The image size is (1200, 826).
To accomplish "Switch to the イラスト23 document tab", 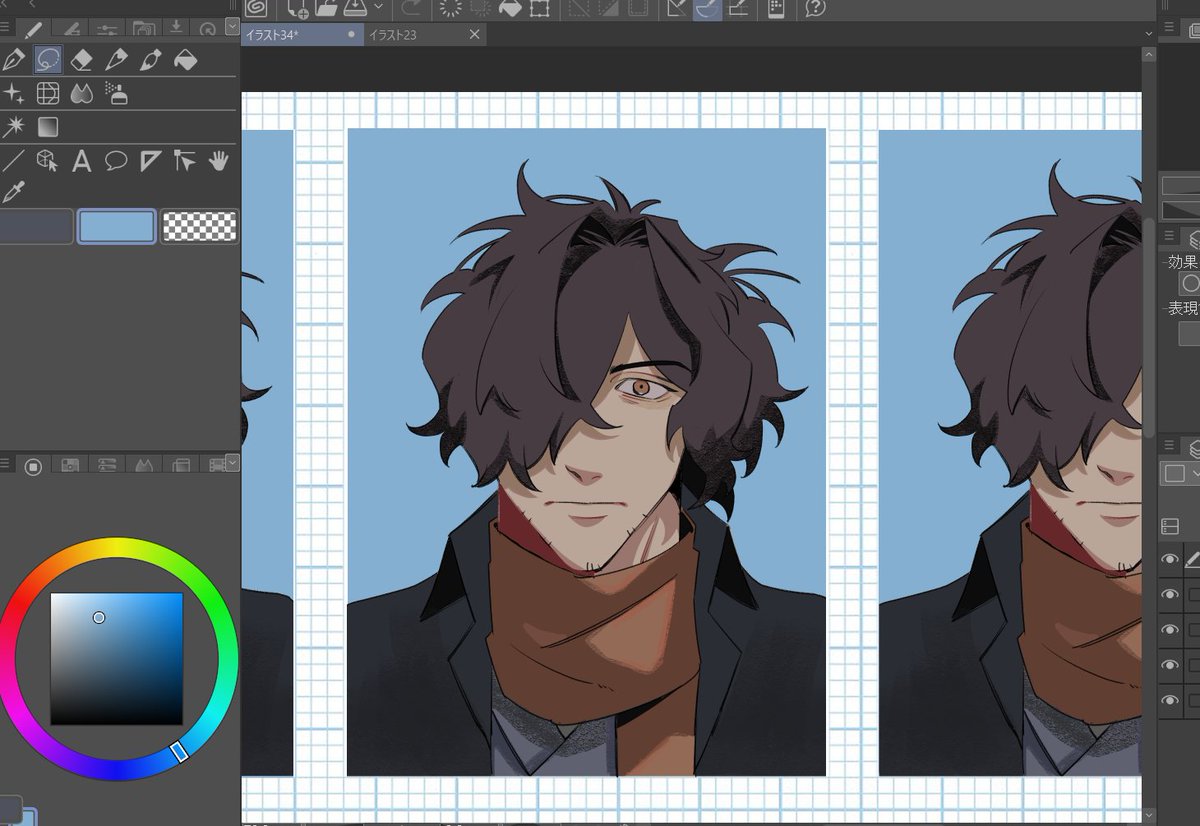I will coord(424,34).
